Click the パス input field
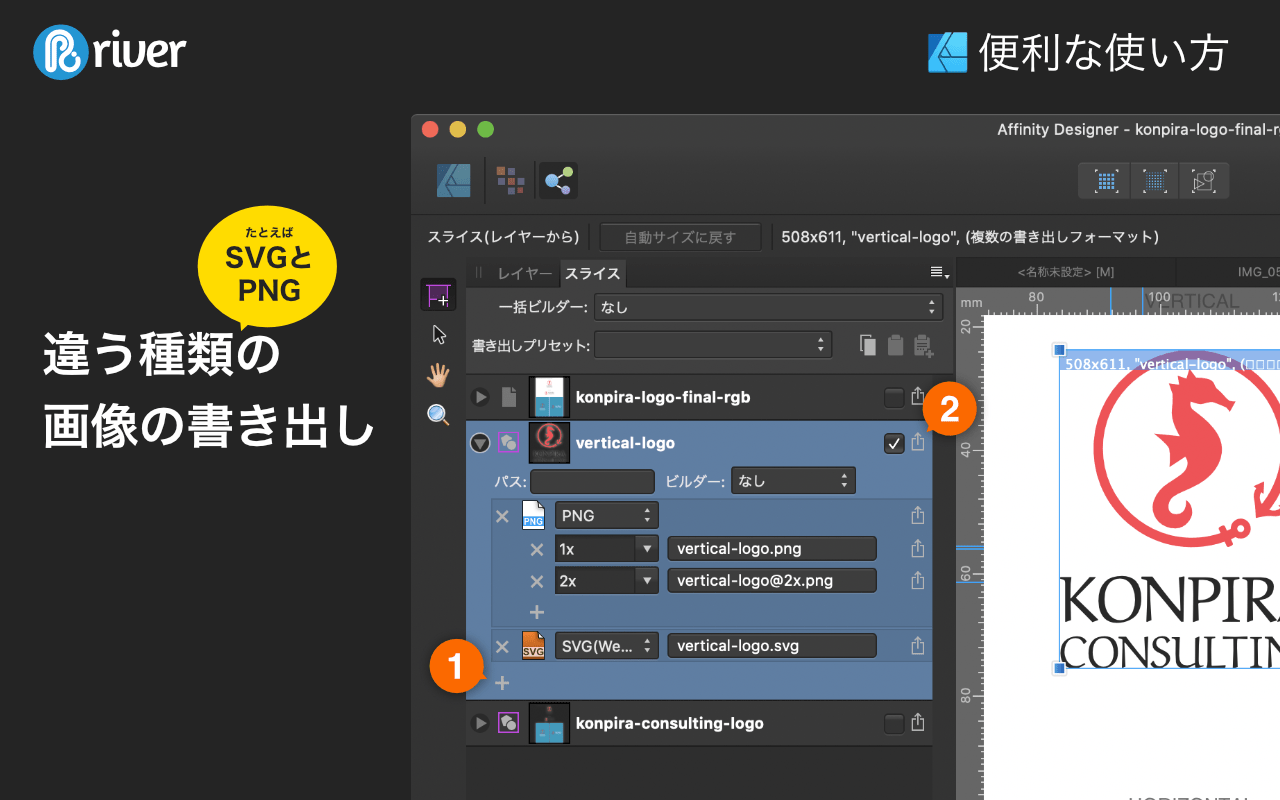 pos(592,481)
